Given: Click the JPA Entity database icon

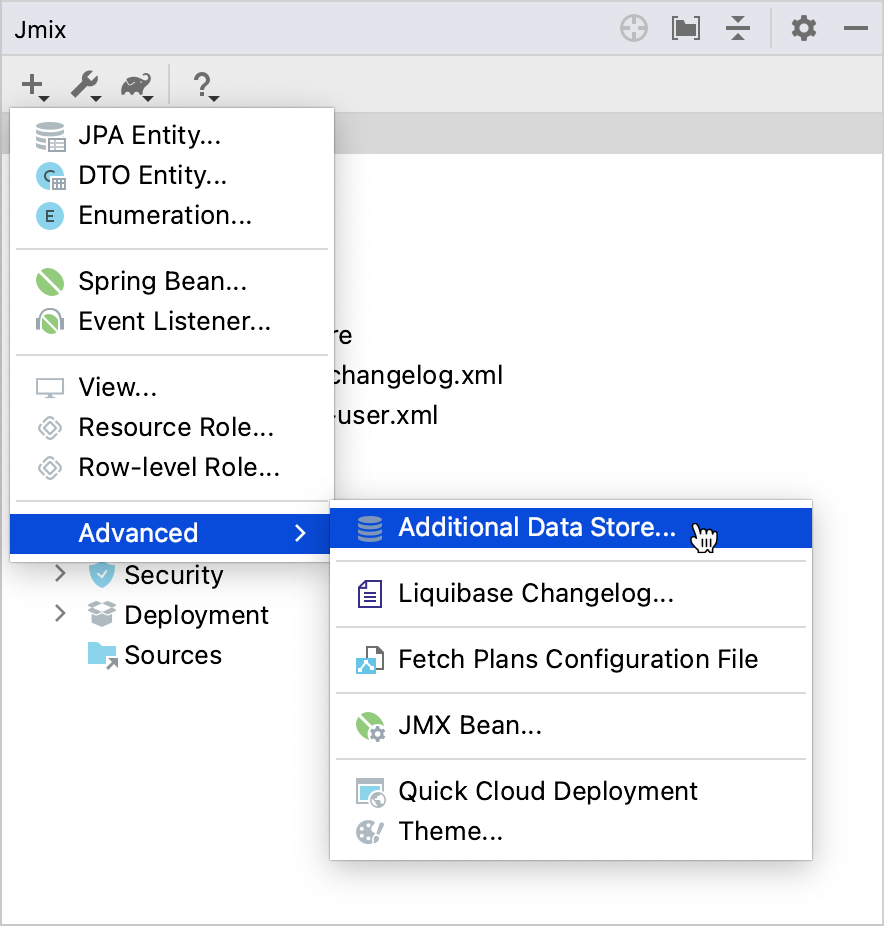Looking at the screenshot, I should point(50,136).
